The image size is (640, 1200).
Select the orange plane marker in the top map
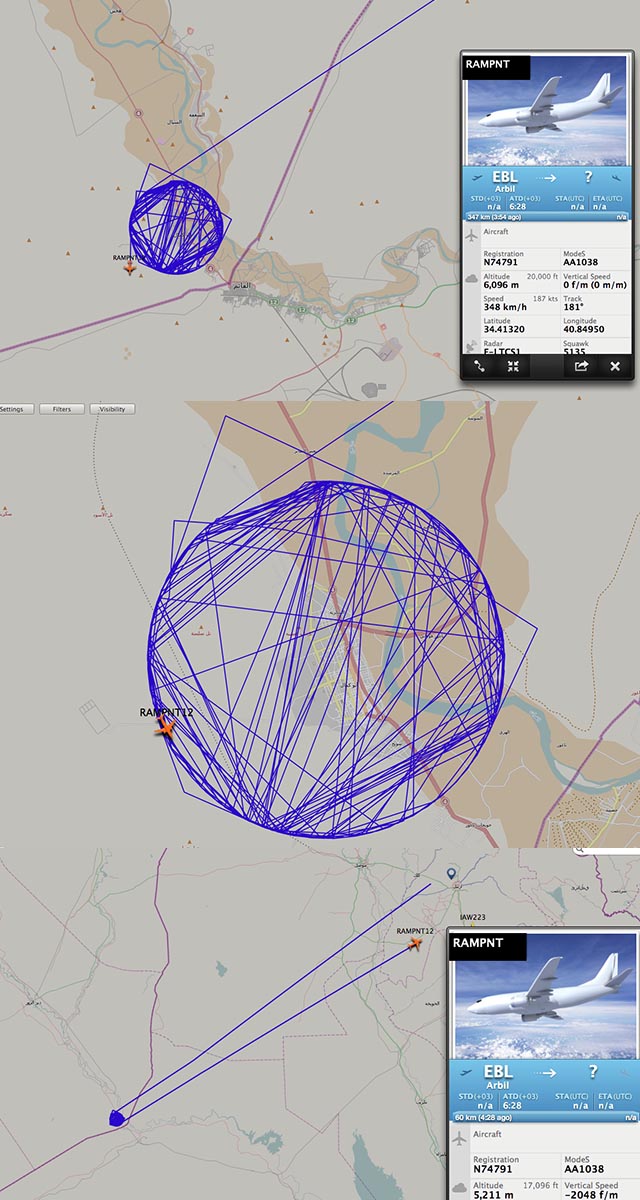[129, 268]
